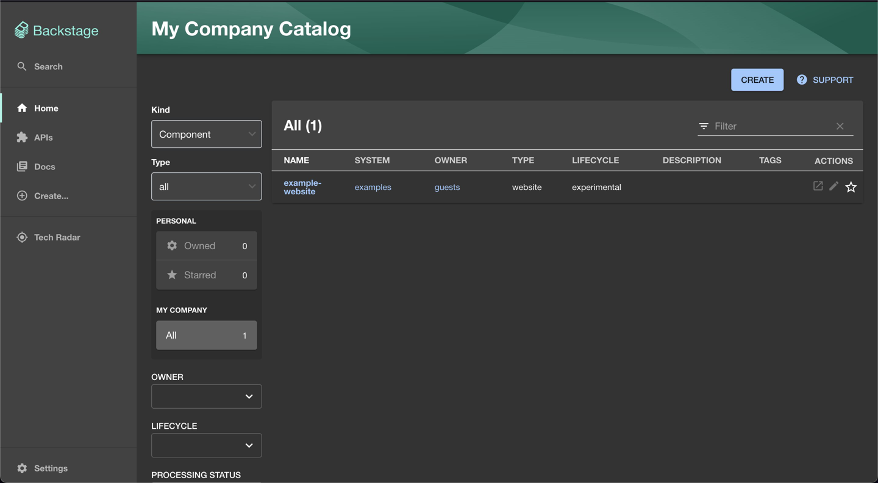
Task: Open Search from the sidebar
Action: (x=47, y=67)
